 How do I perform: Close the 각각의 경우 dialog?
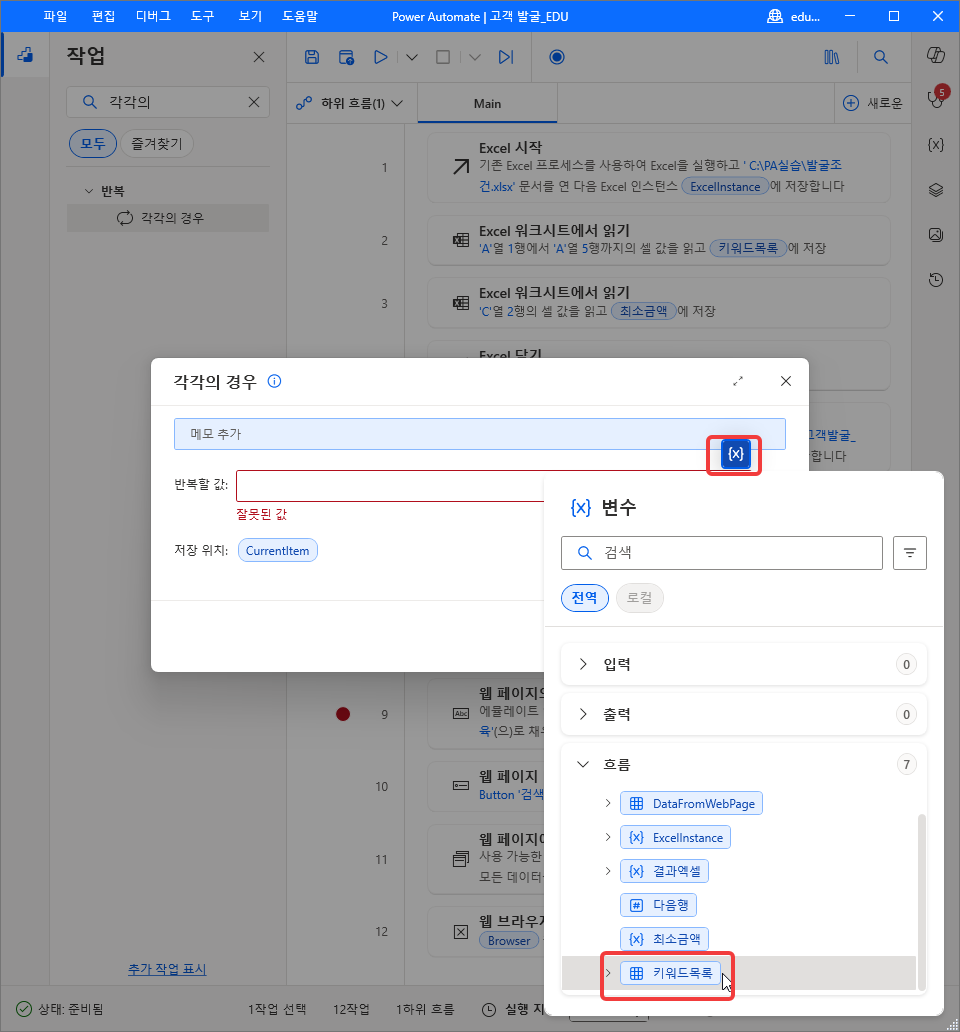[786, 381]
